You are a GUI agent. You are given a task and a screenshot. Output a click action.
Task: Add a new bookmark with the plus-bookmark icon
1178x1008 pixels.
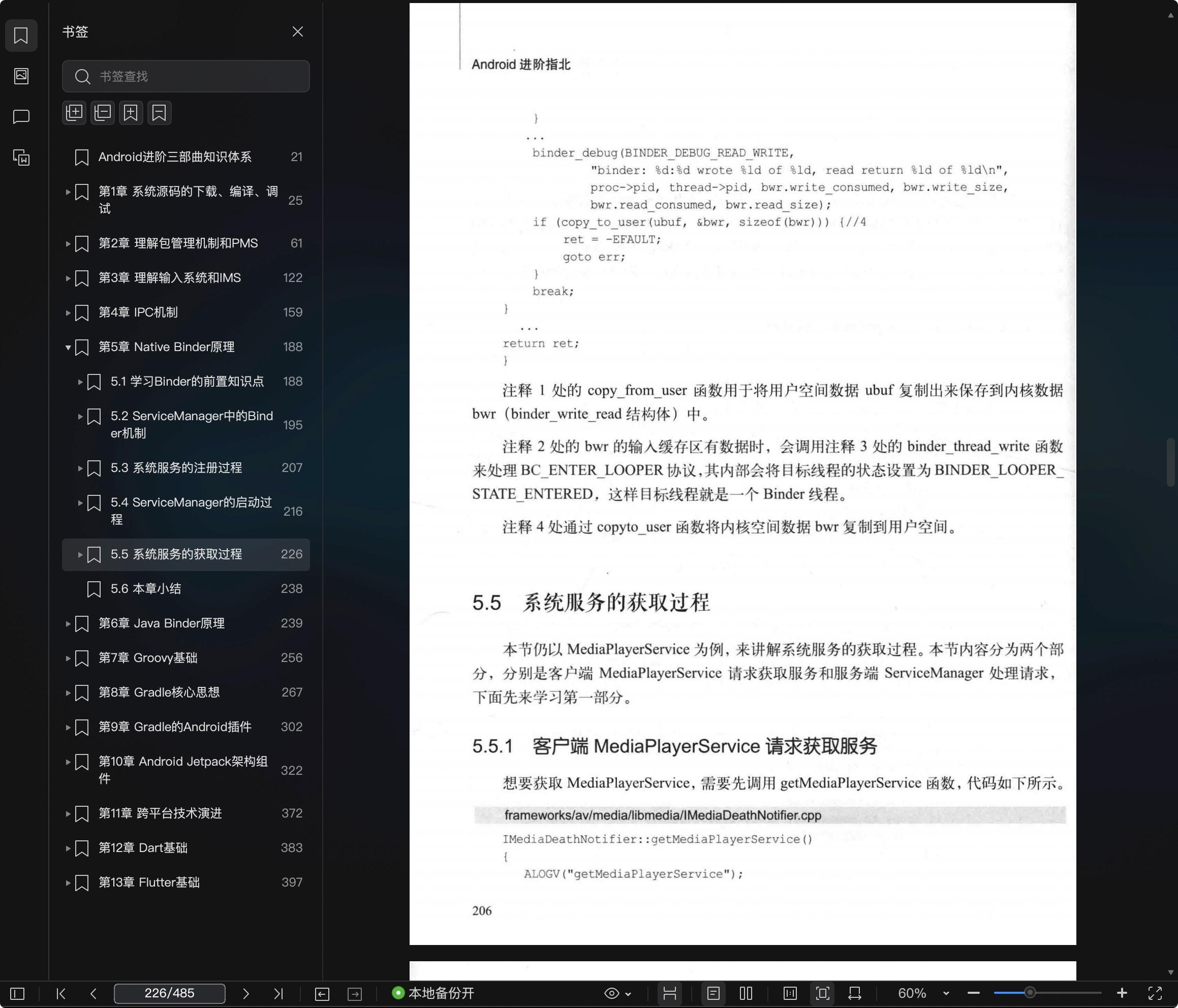(x=131, y=113)
